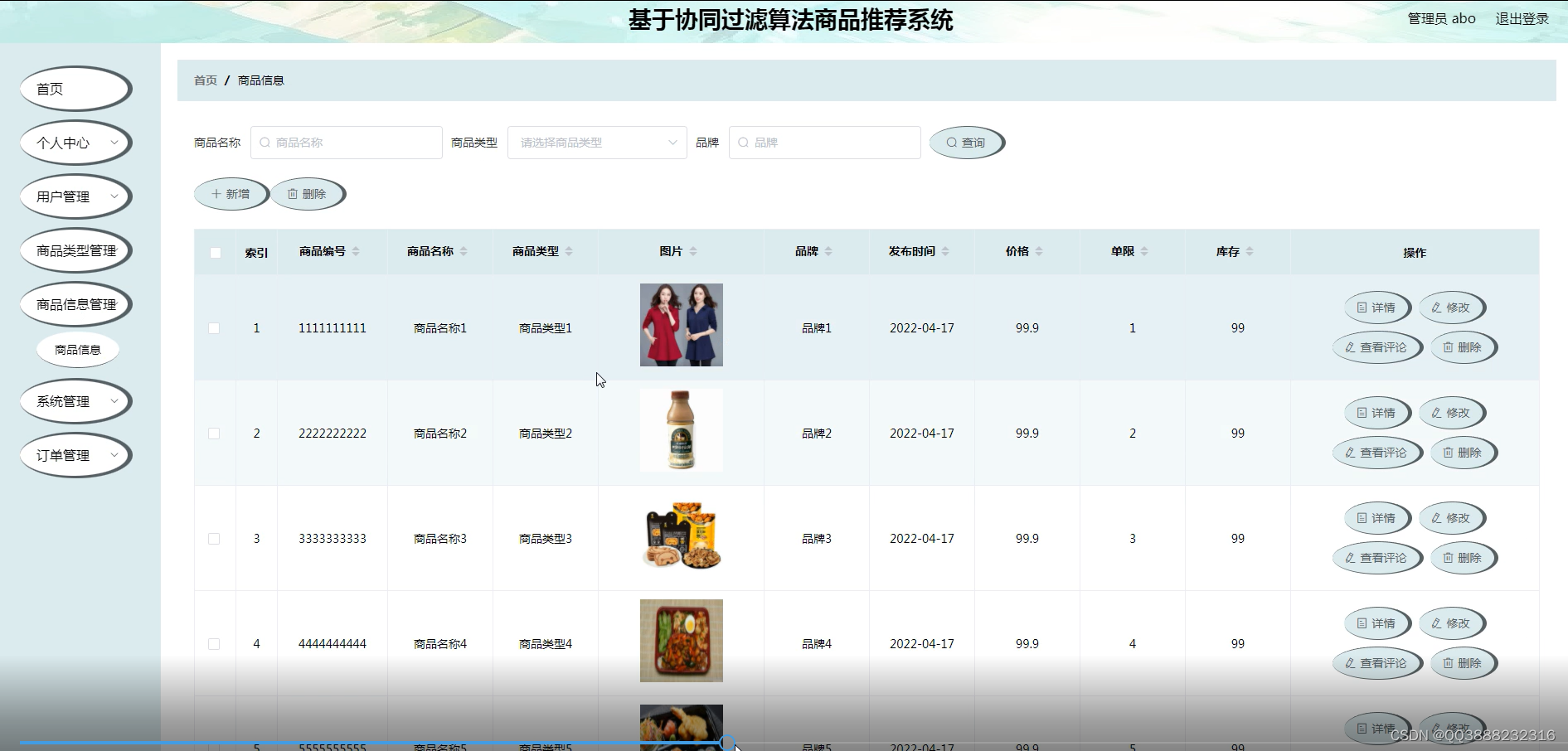
Task: Click 修改 for 商品名称1
Action: tap(1452, 308)
